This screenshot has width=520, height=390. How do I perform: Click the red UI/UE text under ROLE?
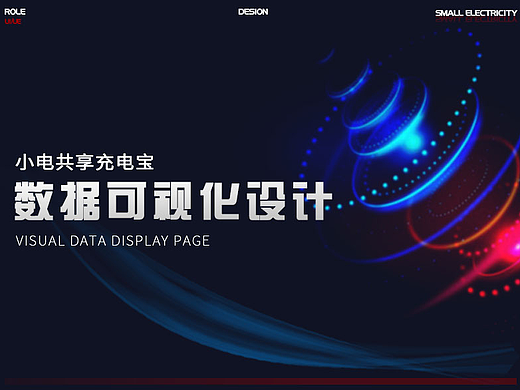click(13, 22)
